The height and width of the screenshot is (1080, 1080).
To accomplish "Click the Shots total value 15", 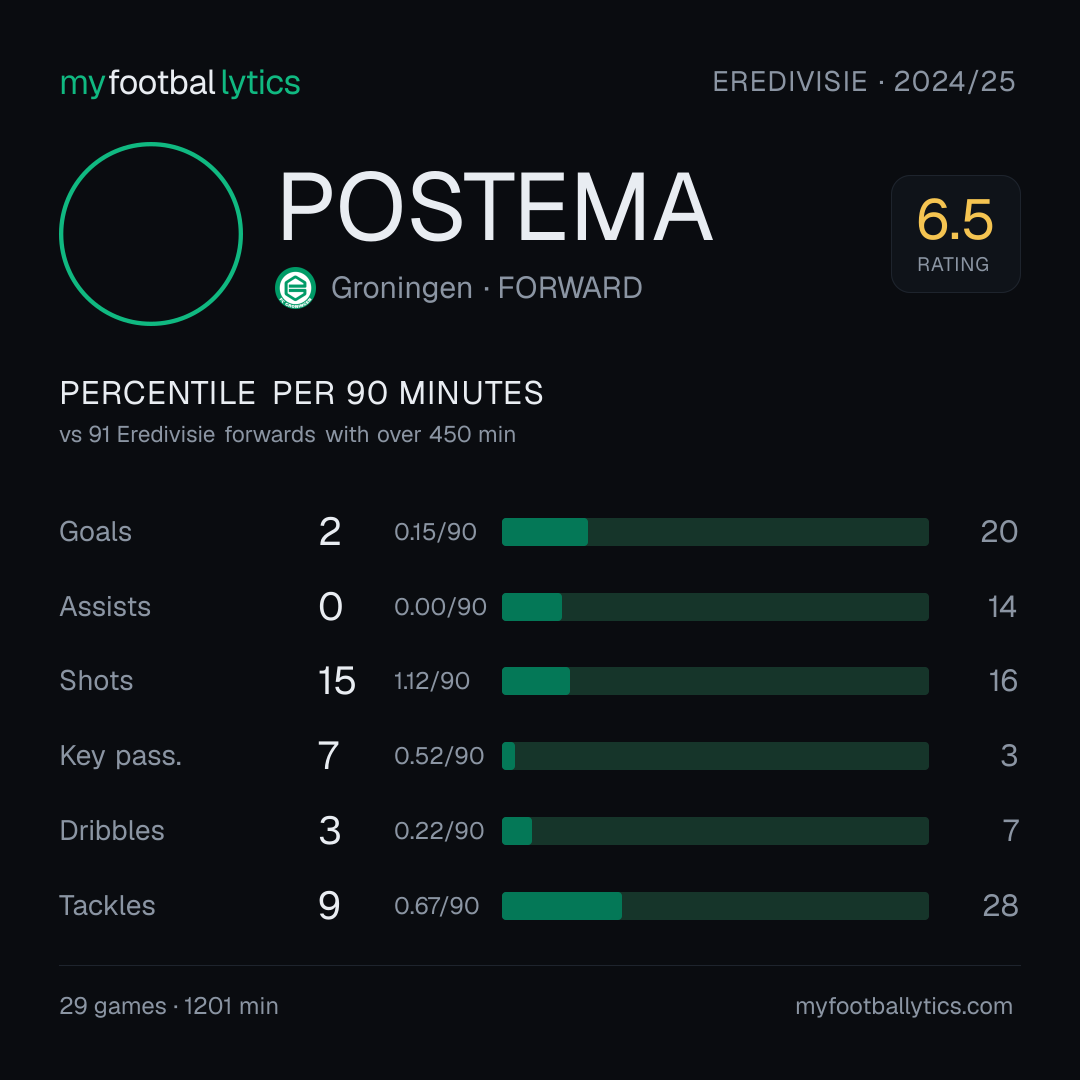I will click(337, 681).
